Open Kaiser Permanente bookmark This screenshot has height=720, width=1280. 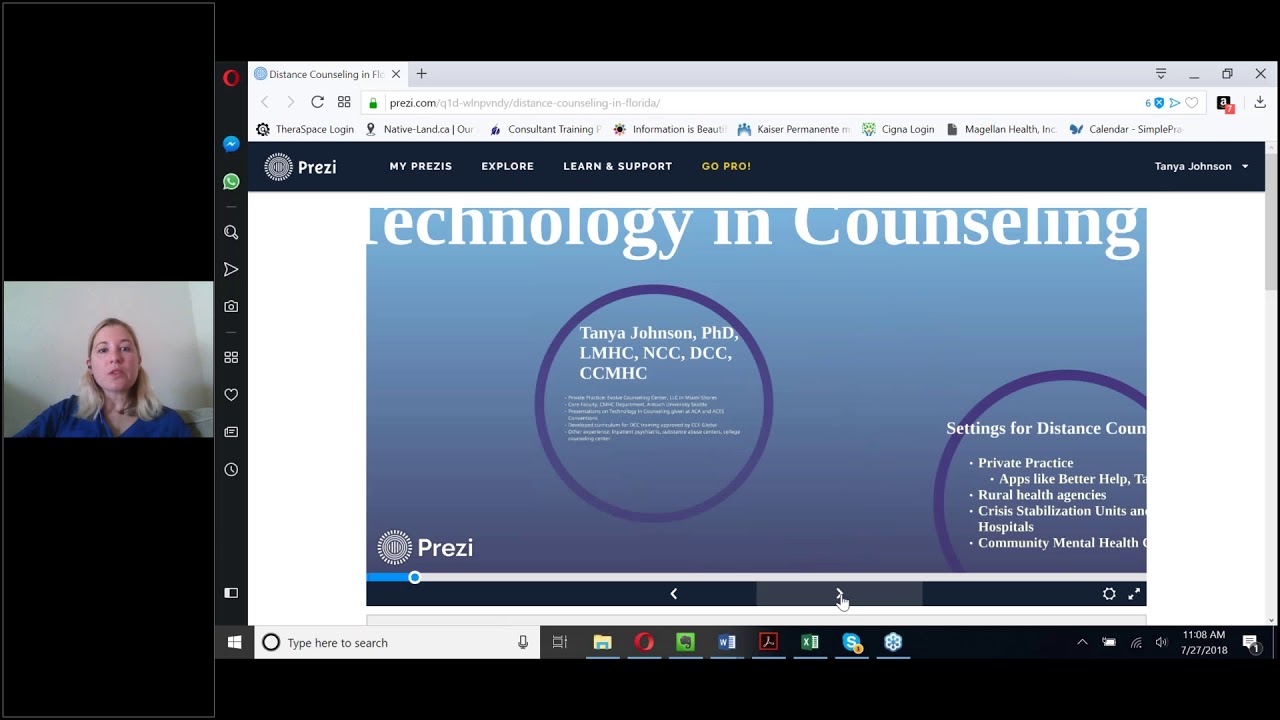pyautogui.click(x=793, y=129)
